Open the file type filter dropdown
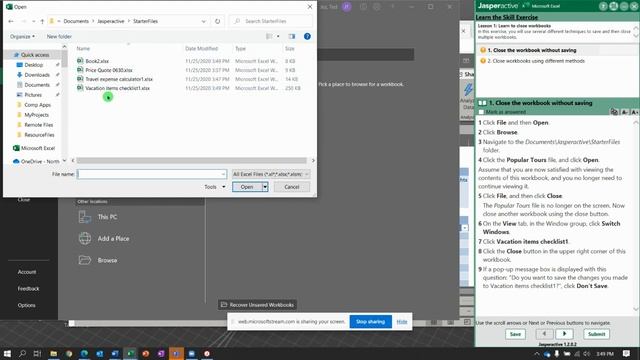This screenshot has height=360, width=640. pyautogui.click(x=271, y=174)
